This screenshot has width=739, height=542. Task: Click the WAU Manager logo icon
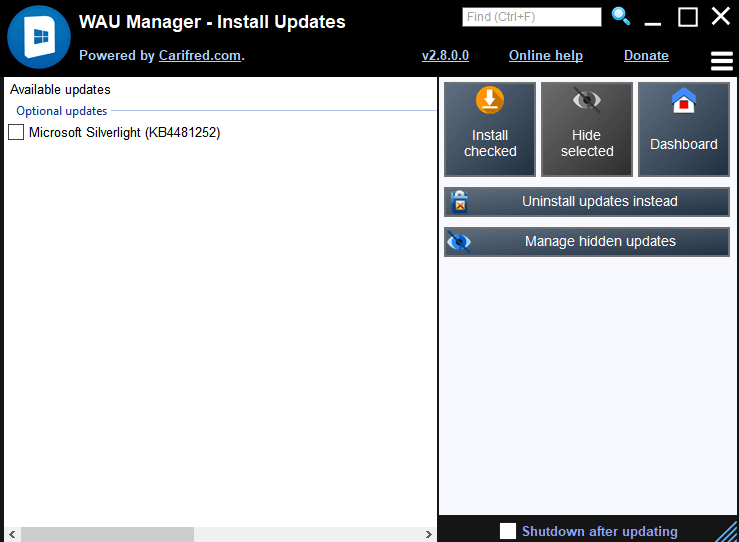(38, 37)
